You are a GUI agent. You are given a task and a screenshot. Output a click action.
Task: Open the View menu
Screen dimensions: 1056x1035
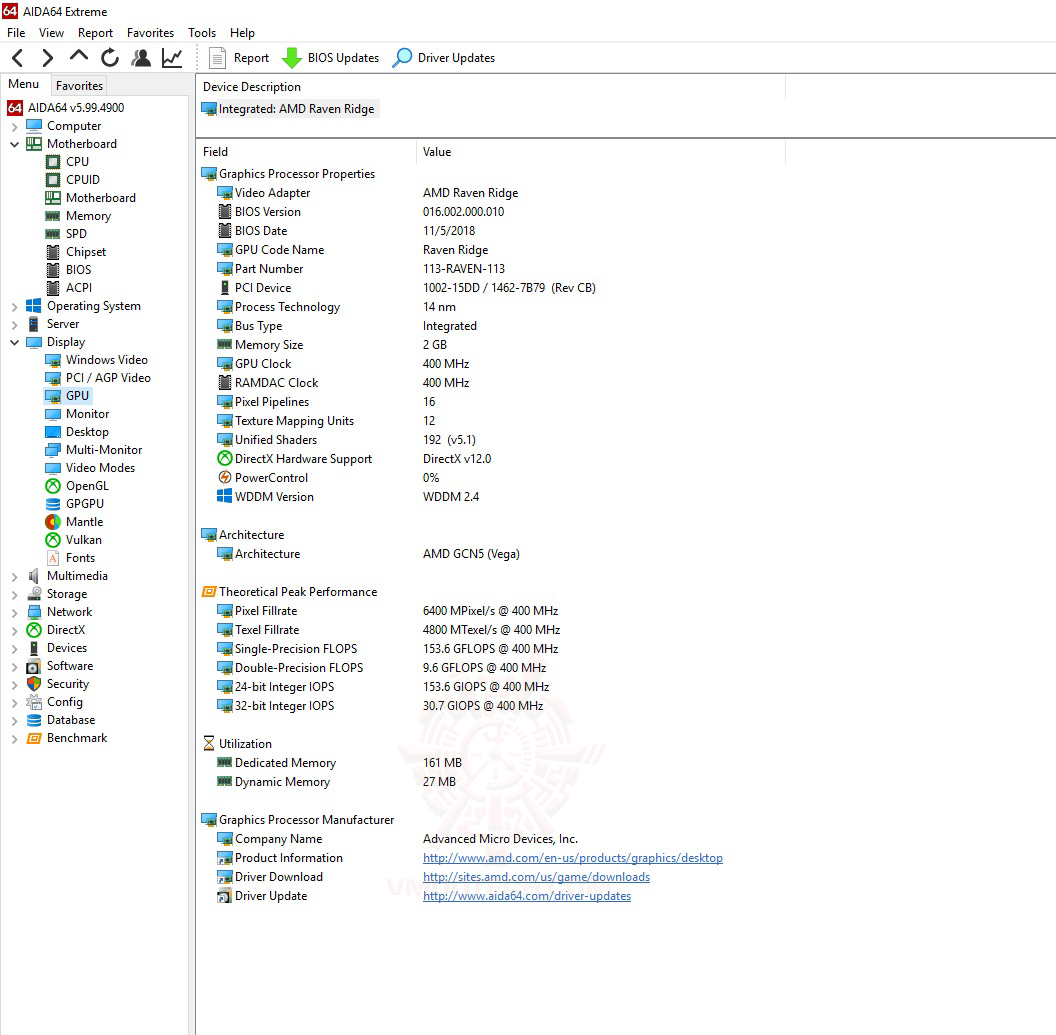pyautogui.click(x=51, y=32)
